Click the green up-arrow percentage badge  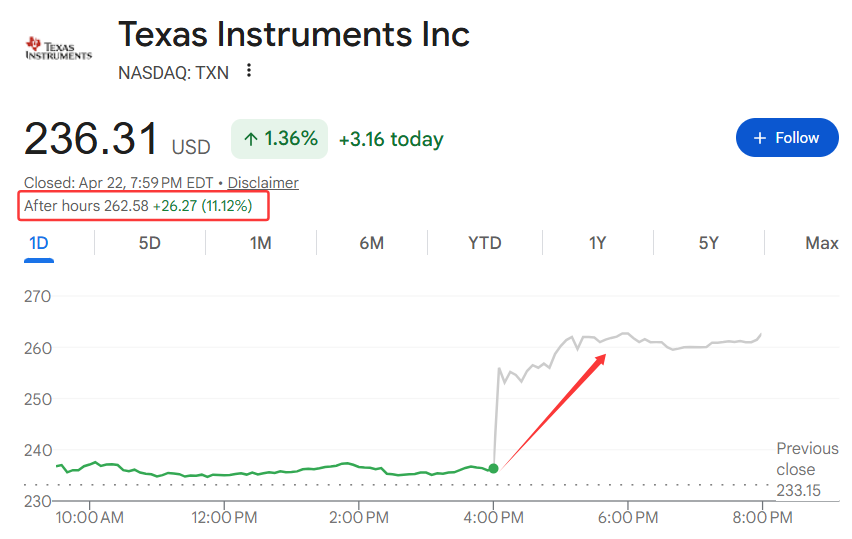coord(279,139)
